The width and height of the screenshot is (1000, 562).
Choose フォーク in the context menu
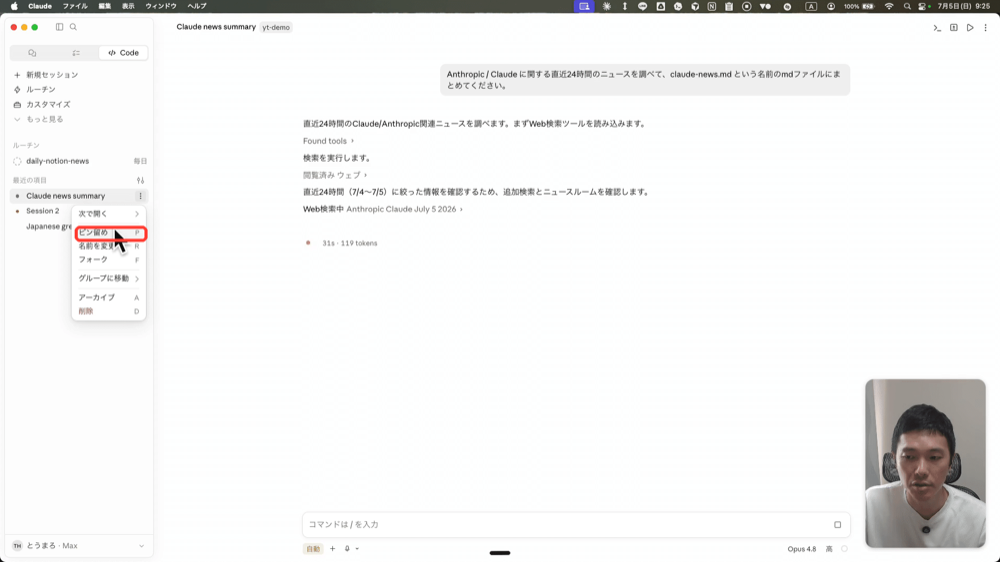(108, 260)
